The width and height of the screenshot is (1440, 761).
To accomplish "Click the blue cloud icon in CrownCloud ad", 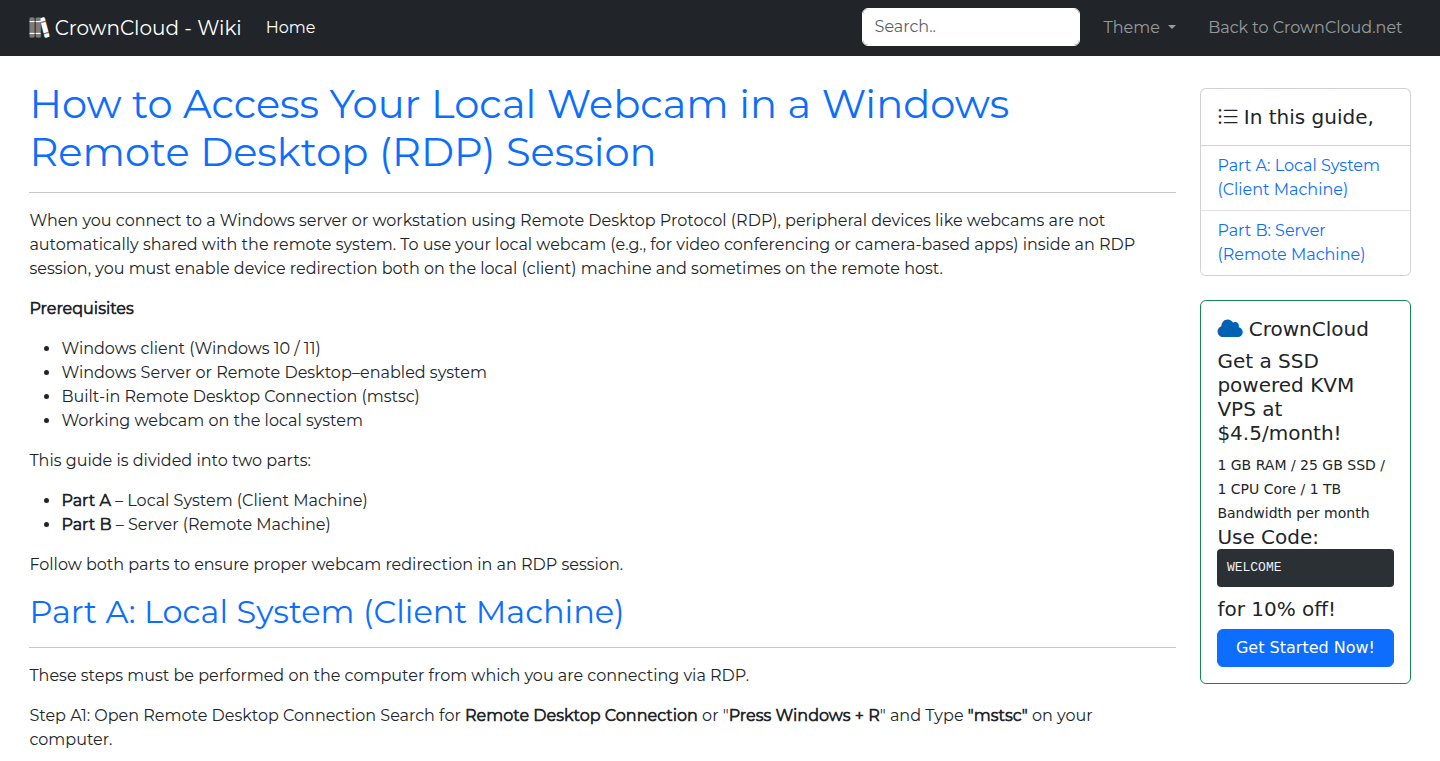I will (1230, 329).
